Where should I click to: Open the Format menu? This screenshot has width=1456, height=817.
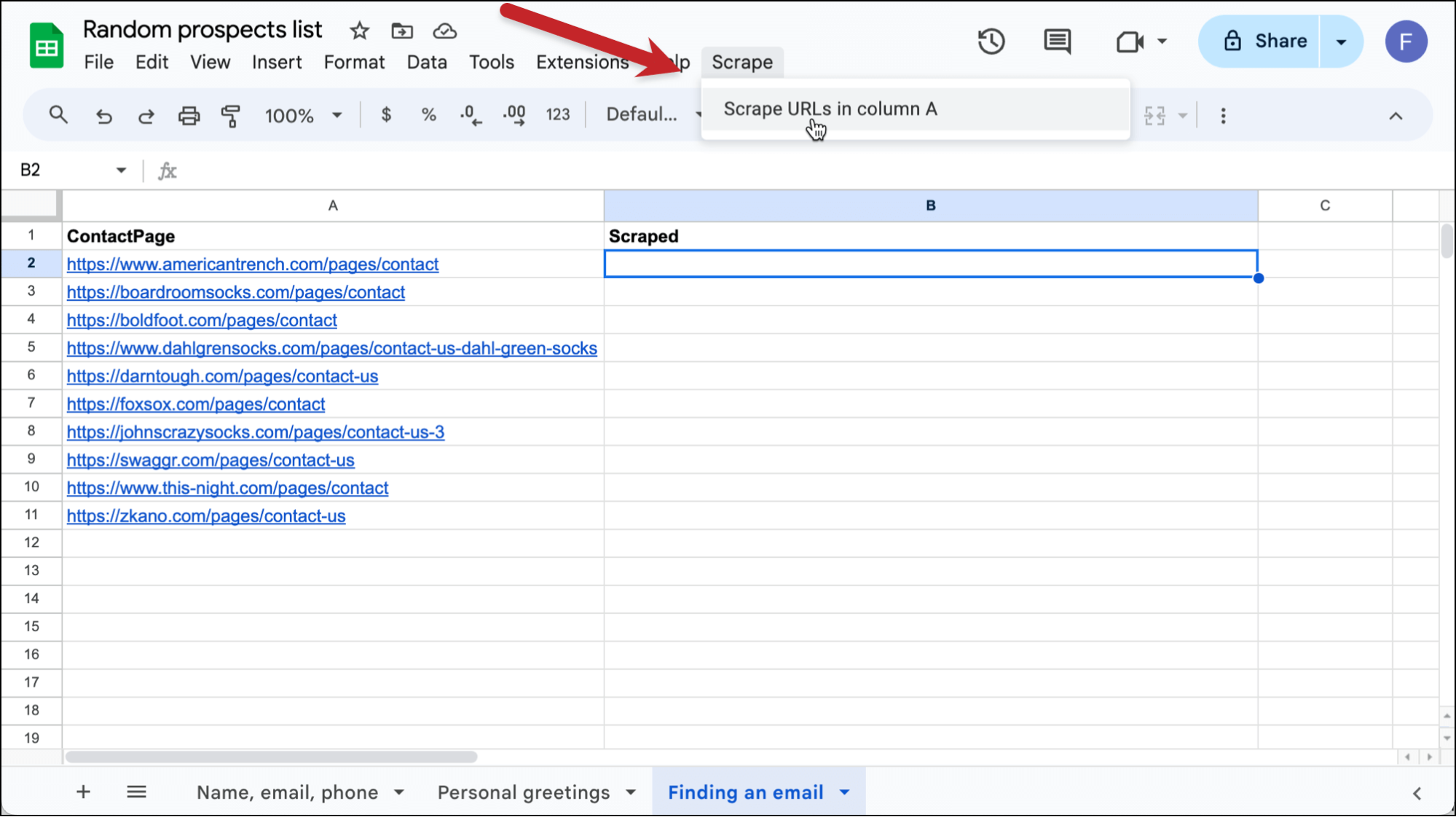tap(354, 63)
